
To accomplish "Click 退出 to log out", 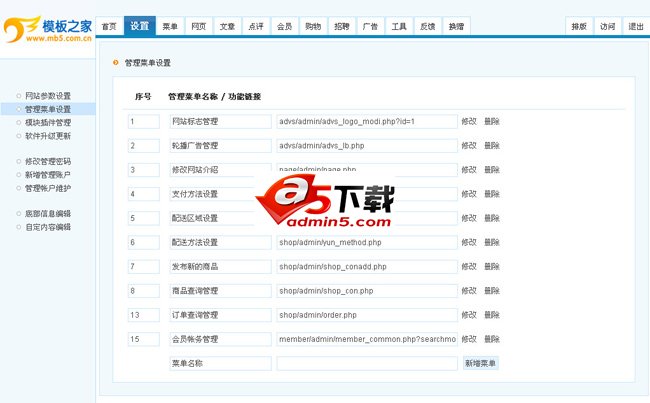I will pos(635,27).
